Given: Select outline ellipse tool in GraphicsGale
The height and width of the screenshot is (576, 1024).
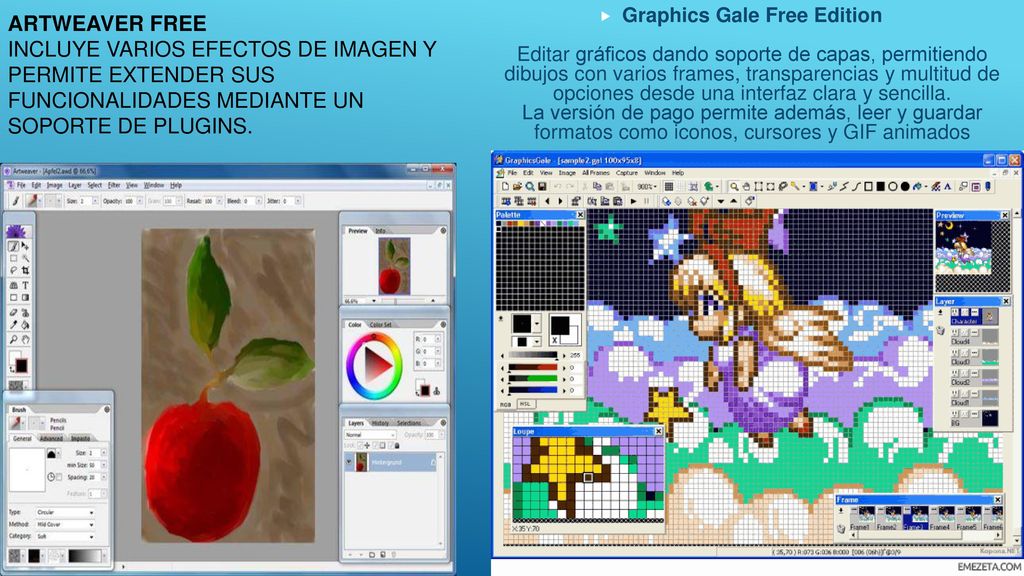Looking at the screenshot, I should pos(892,187).
